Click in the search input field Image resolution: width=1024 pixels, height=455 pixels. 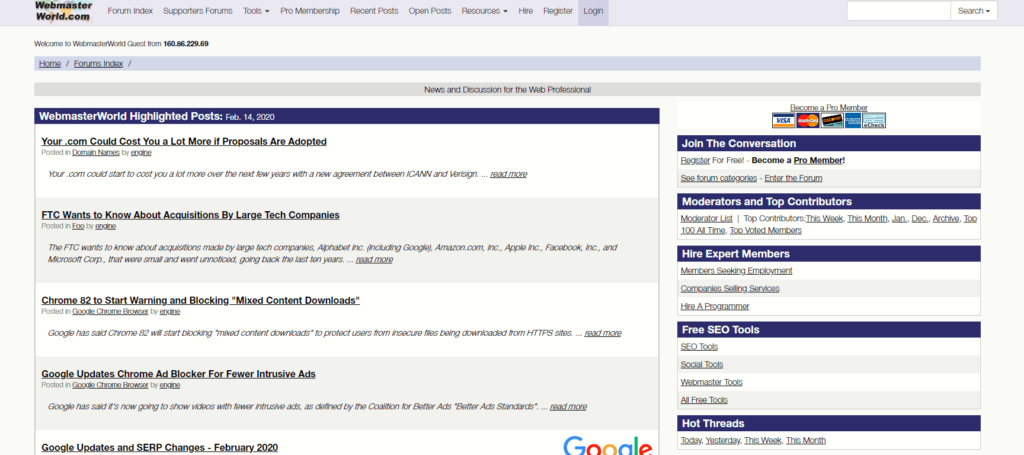(x=899, y=11)
